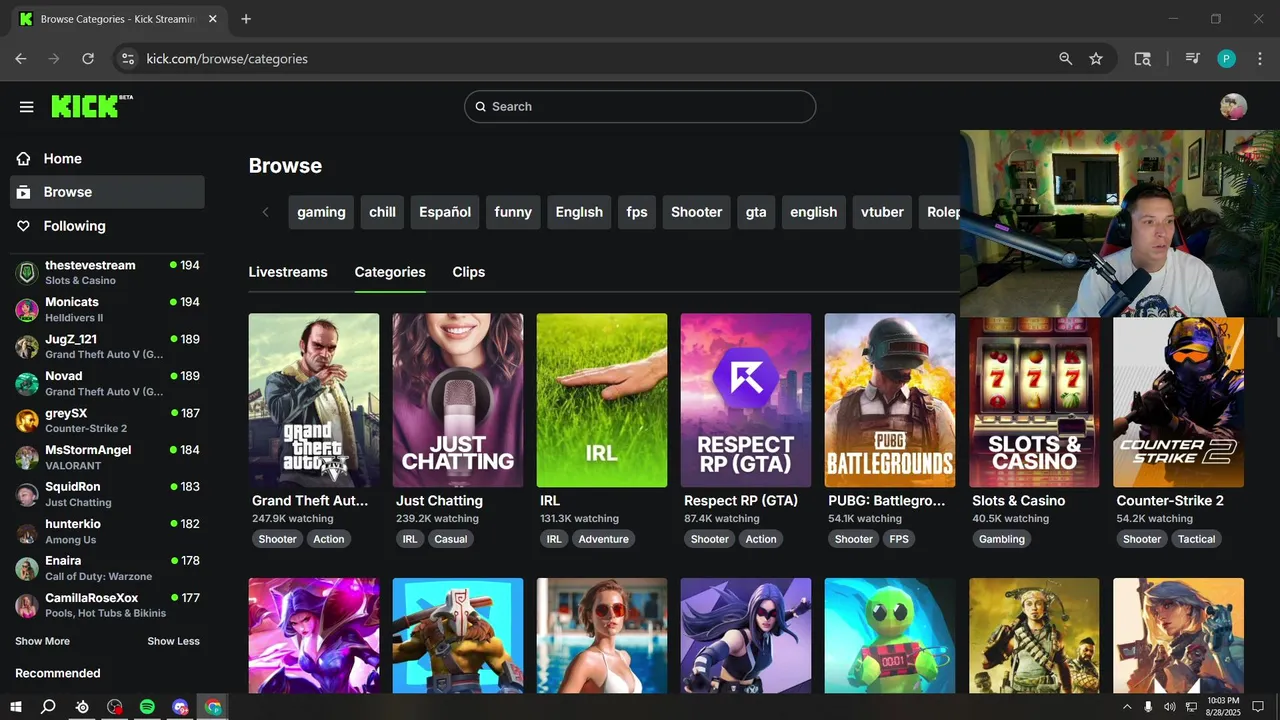1280x720 pixels.
Task: Open Respect RP (GTA) thumbnail
Action: tap(746, 400)
